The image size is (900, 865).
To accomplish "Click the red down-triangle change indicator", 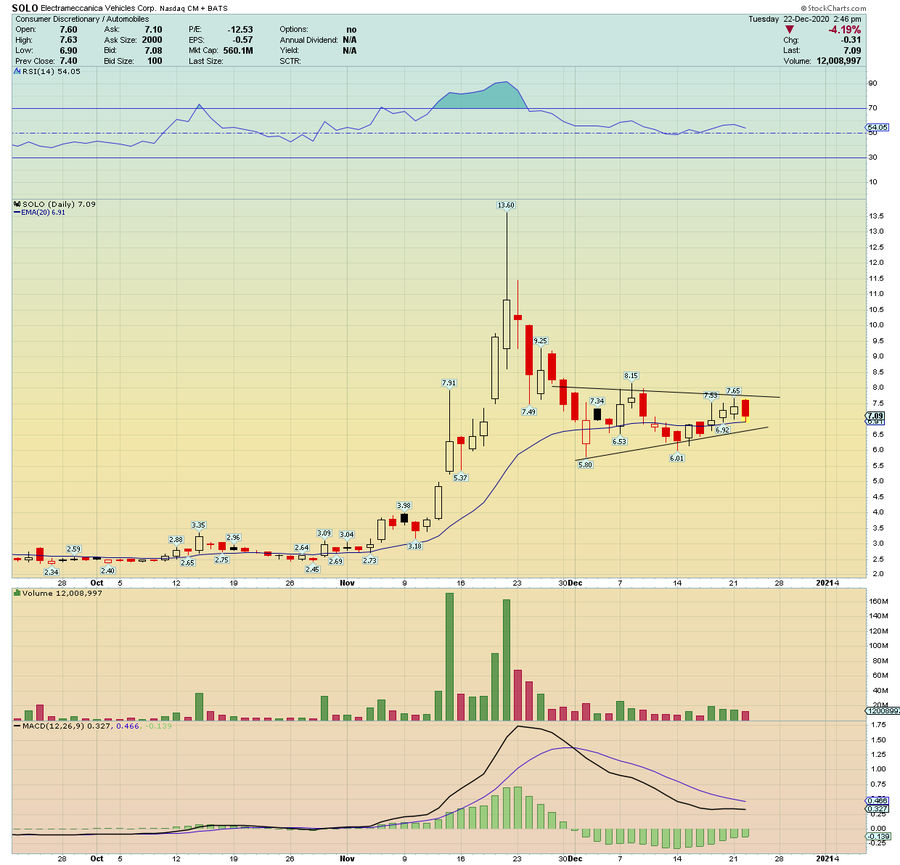I will tap(790, 29).
